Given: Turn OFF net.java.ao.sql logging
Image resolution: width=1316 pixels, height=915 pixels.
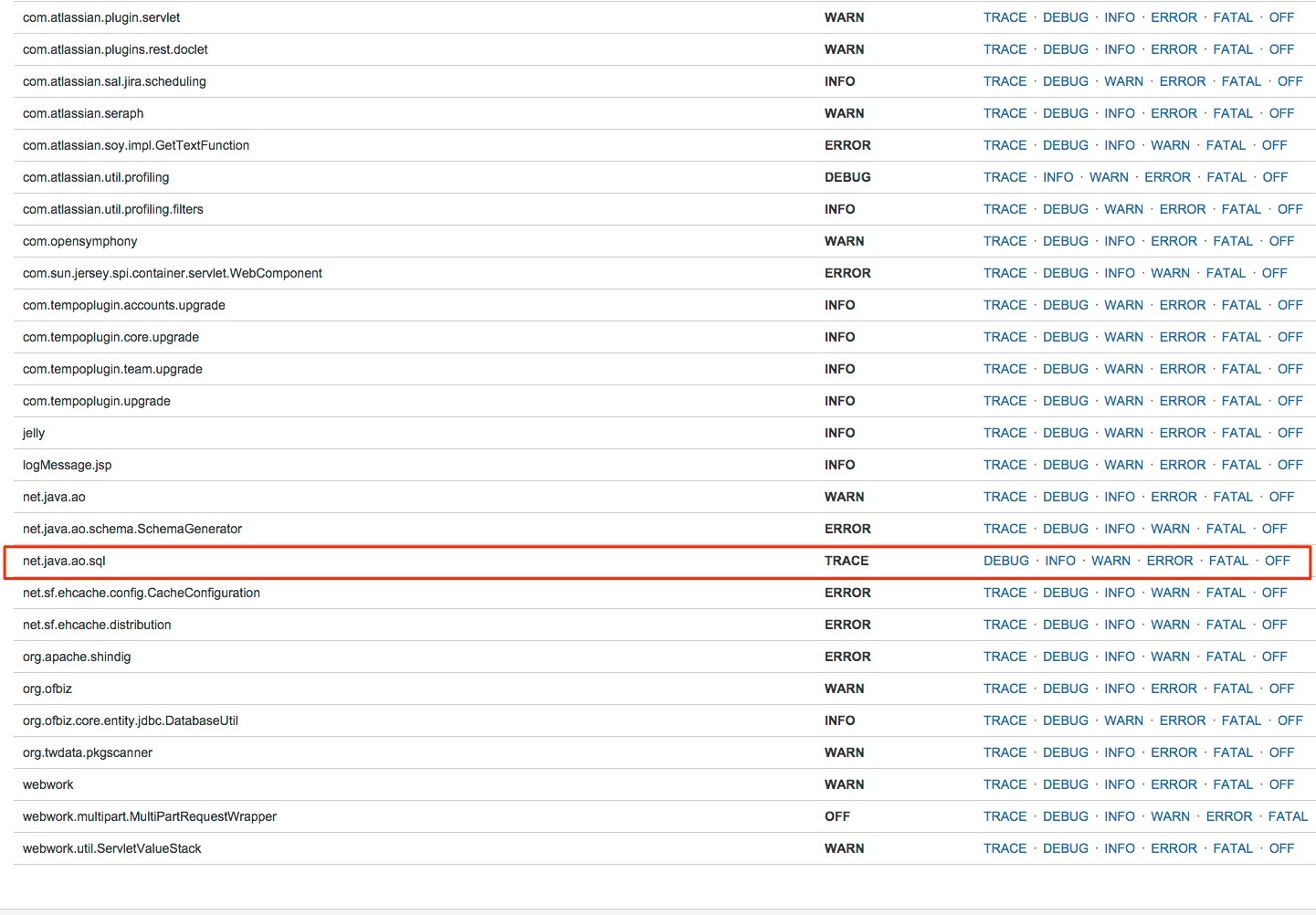Looking at the screenshot, I should coord(1278,561).
